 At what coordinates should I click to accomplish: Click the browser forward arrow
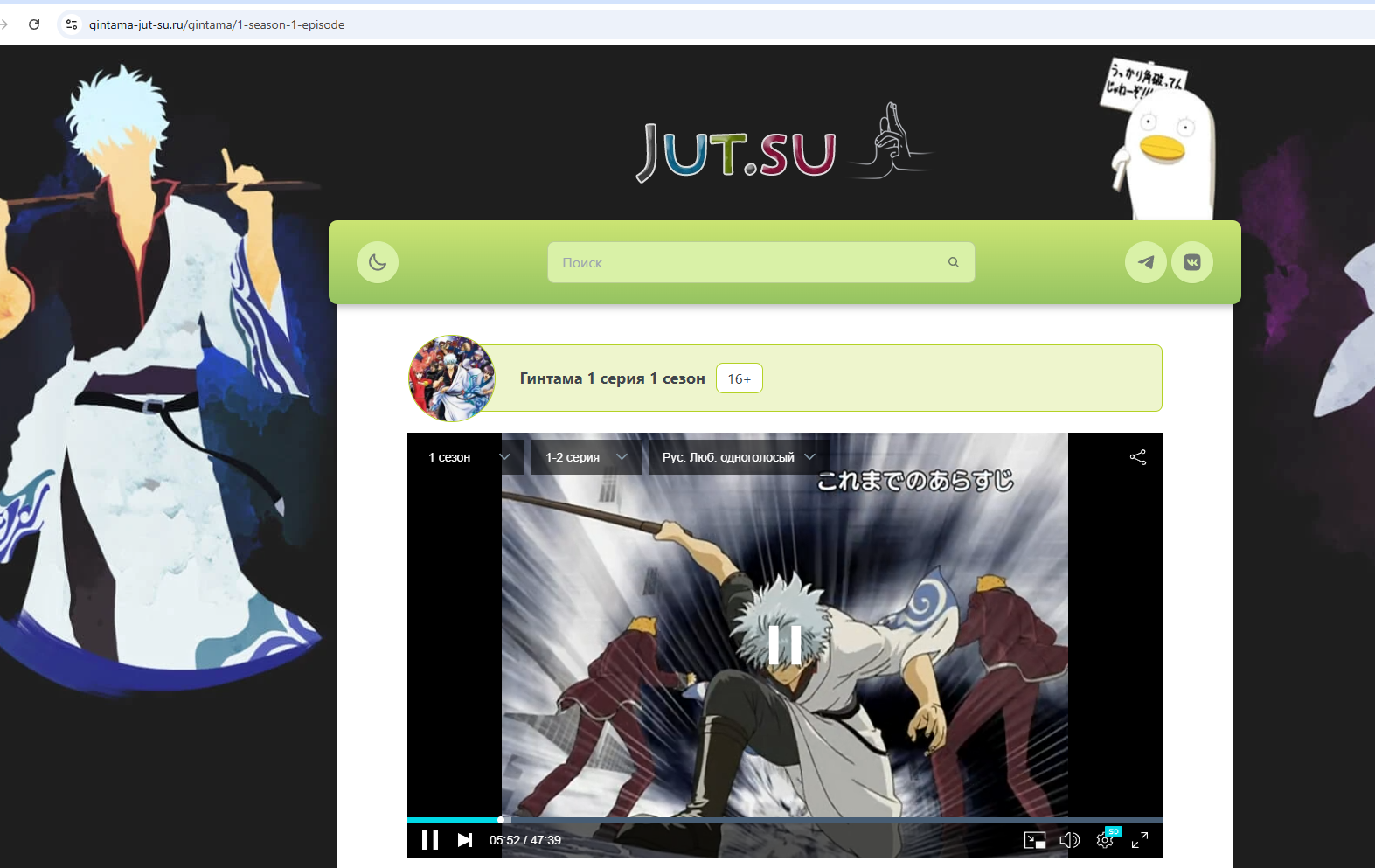click(4, 24)
